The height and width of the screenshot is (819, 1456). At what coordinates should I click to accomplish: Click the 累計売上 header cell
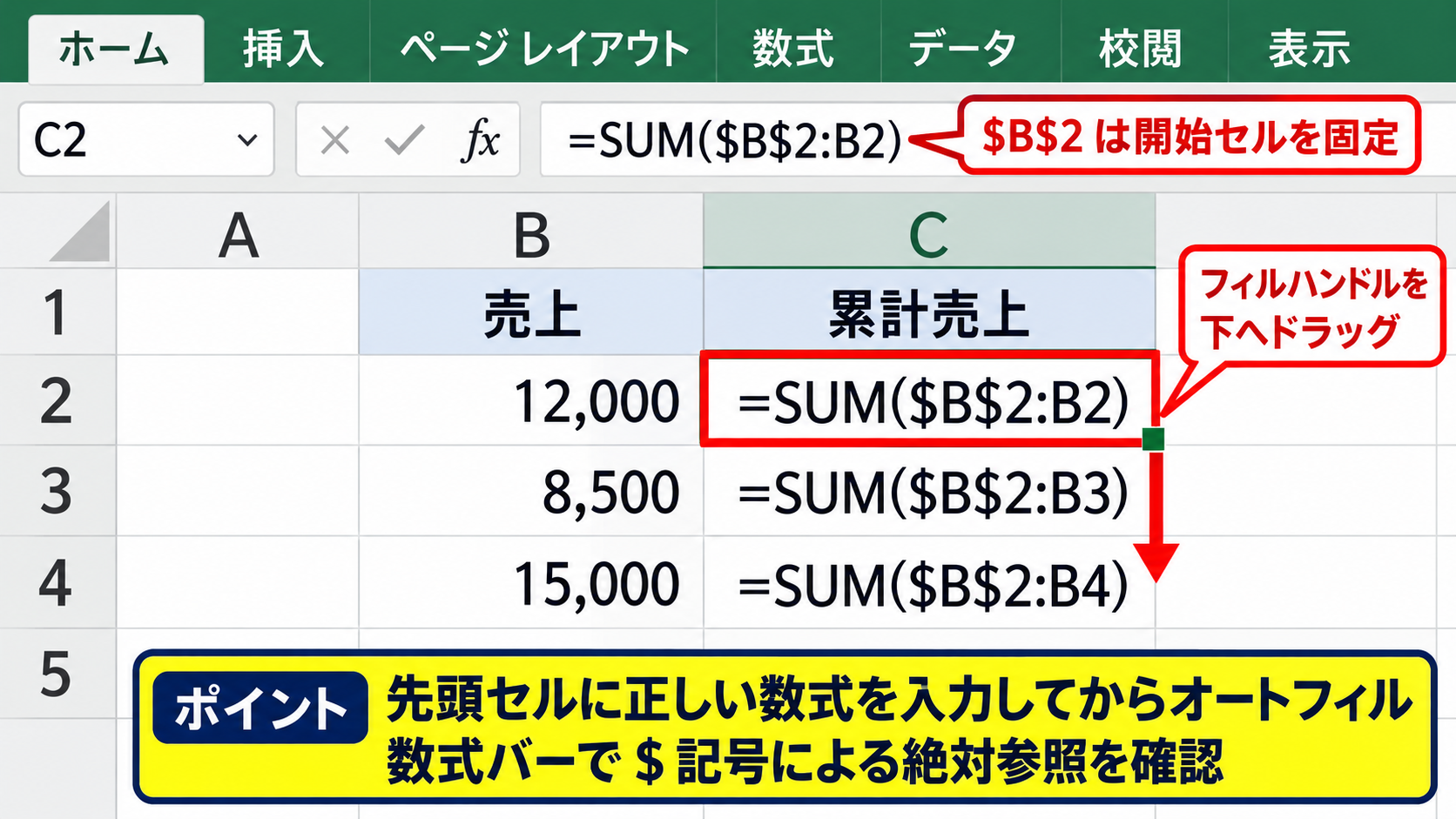[x=929, y=312]
